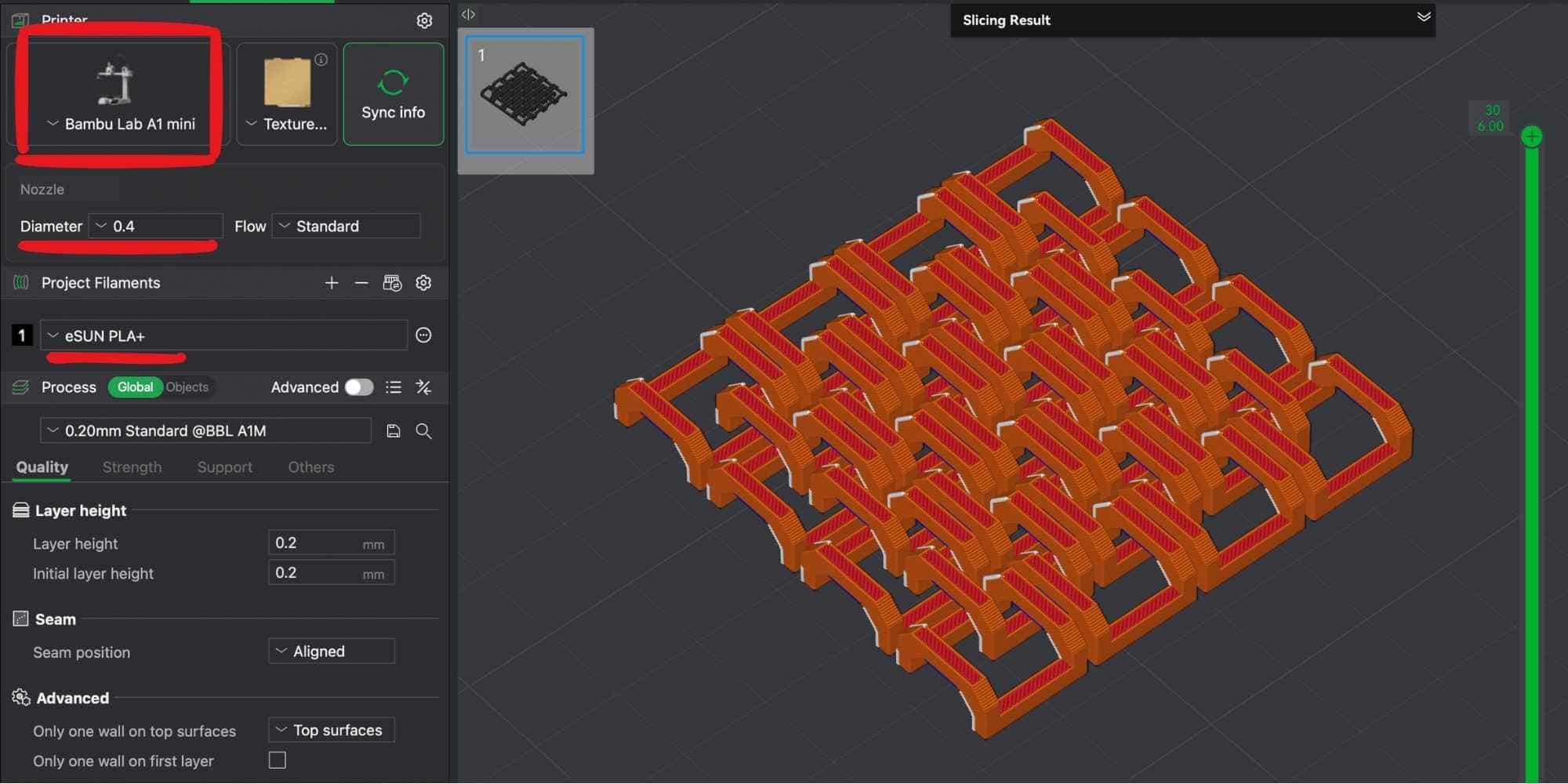Click the compare presets icon
Viewport: 1568px width, 784px height.
tap(423, 387)
